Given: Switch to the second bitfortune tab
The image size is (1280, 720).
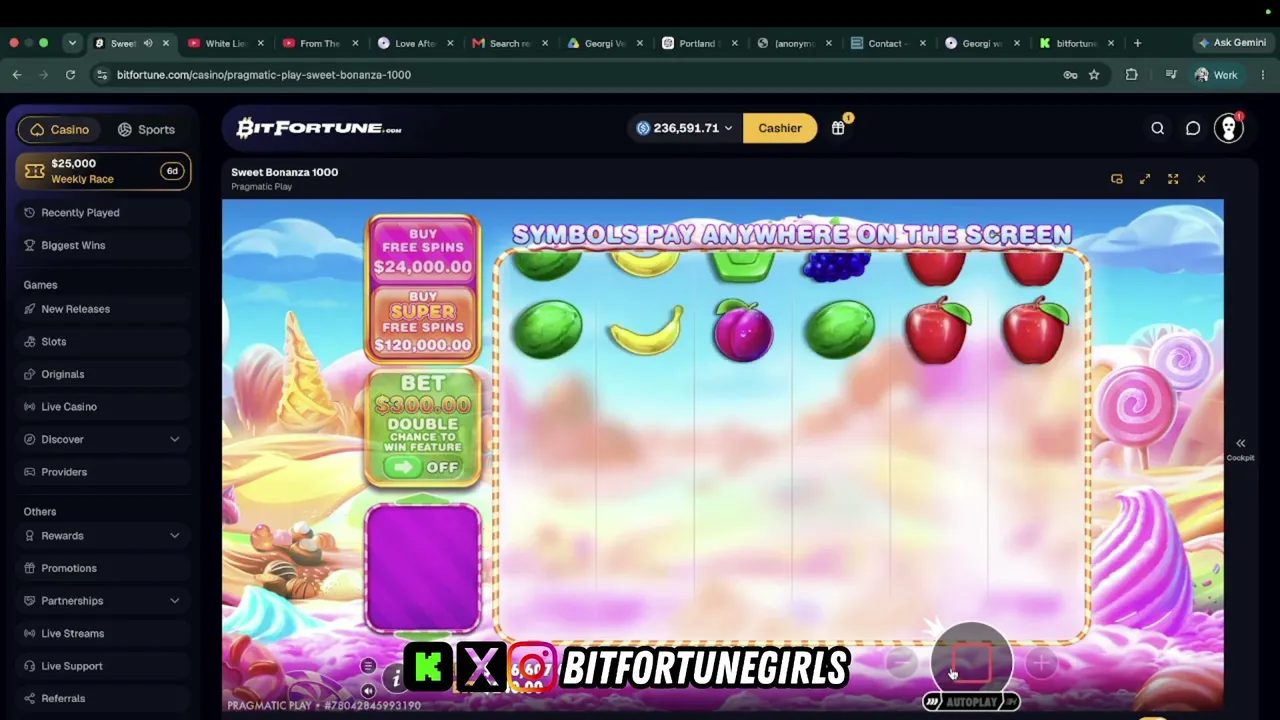Looking at the screenshot, I should pyautogui.click(x=1076, y=43).
